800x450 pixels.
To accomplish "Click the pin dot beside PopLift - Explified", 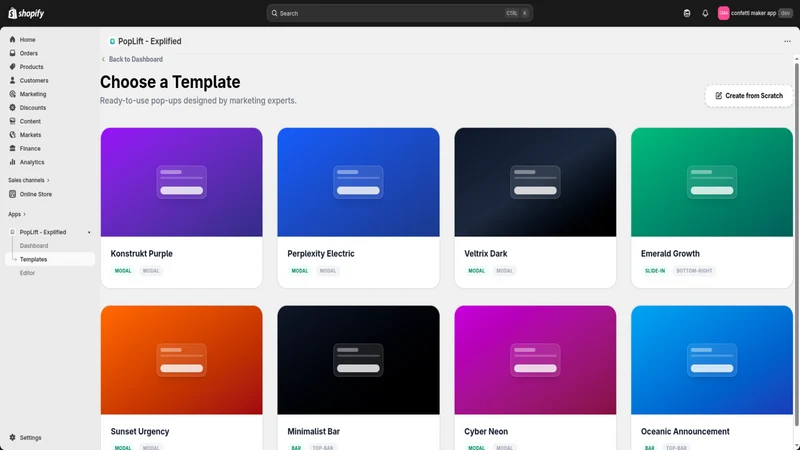I will coord(89,232).
